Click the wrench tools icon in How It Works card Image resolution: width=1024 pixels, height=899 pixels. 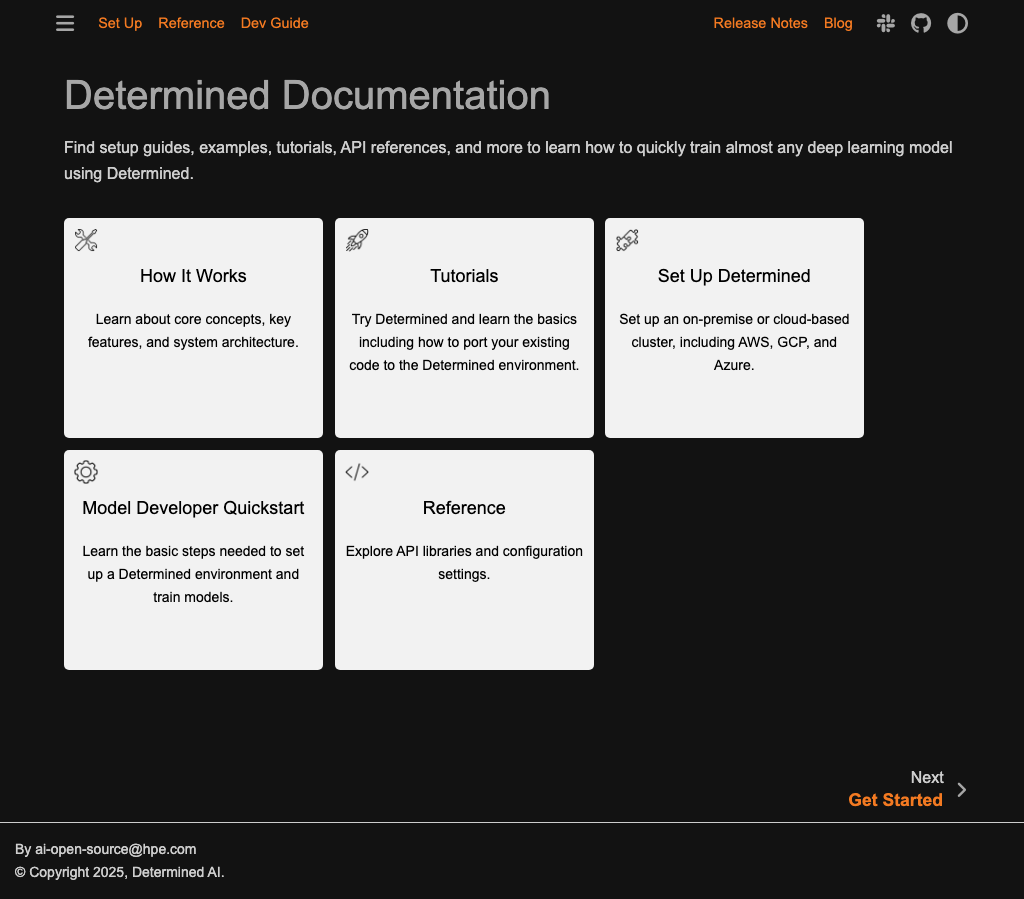click(x=86, y=240)
